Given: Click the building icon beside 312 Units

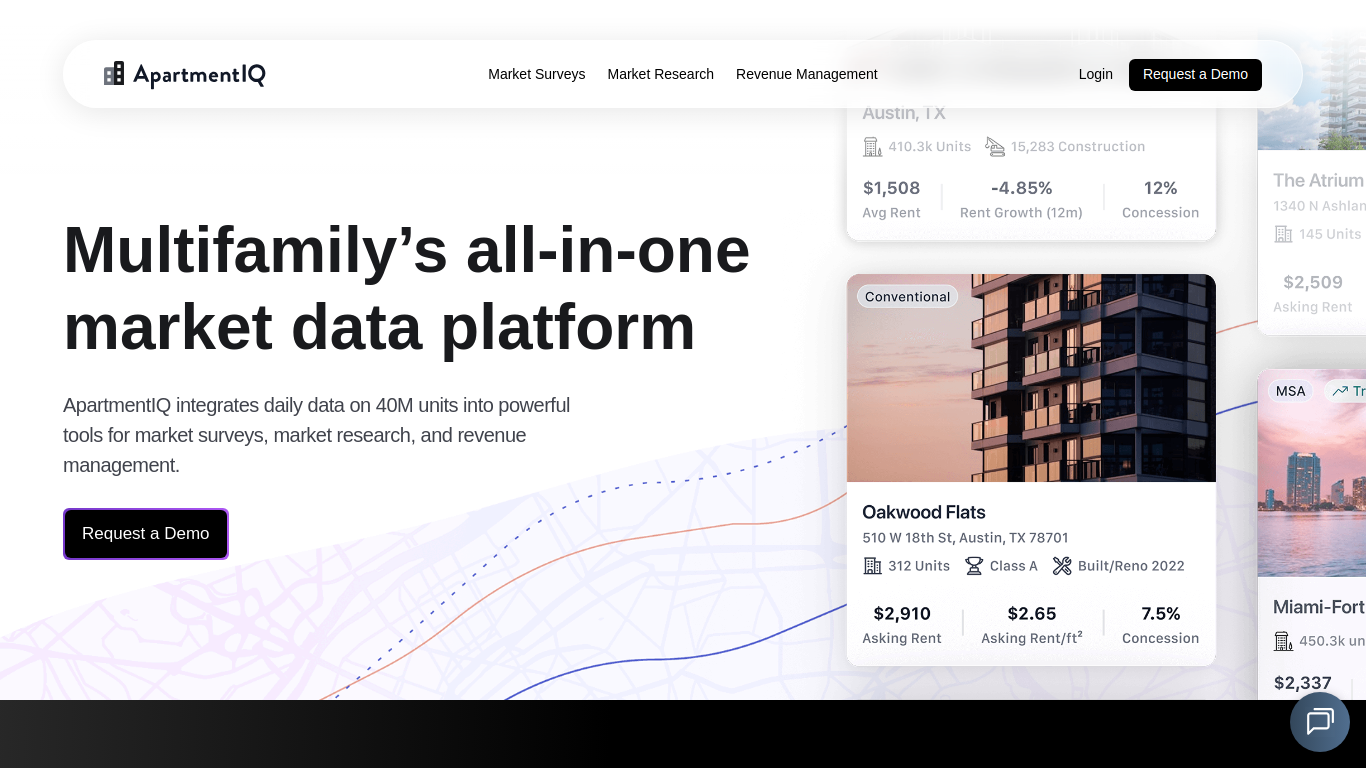Looking at the screenshot, I should [x=872, y=566].
